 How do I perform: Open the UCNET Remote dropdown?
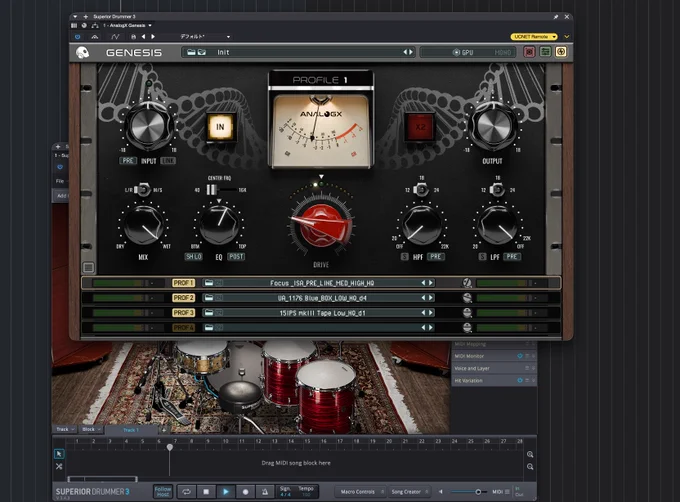pos(534,37)
